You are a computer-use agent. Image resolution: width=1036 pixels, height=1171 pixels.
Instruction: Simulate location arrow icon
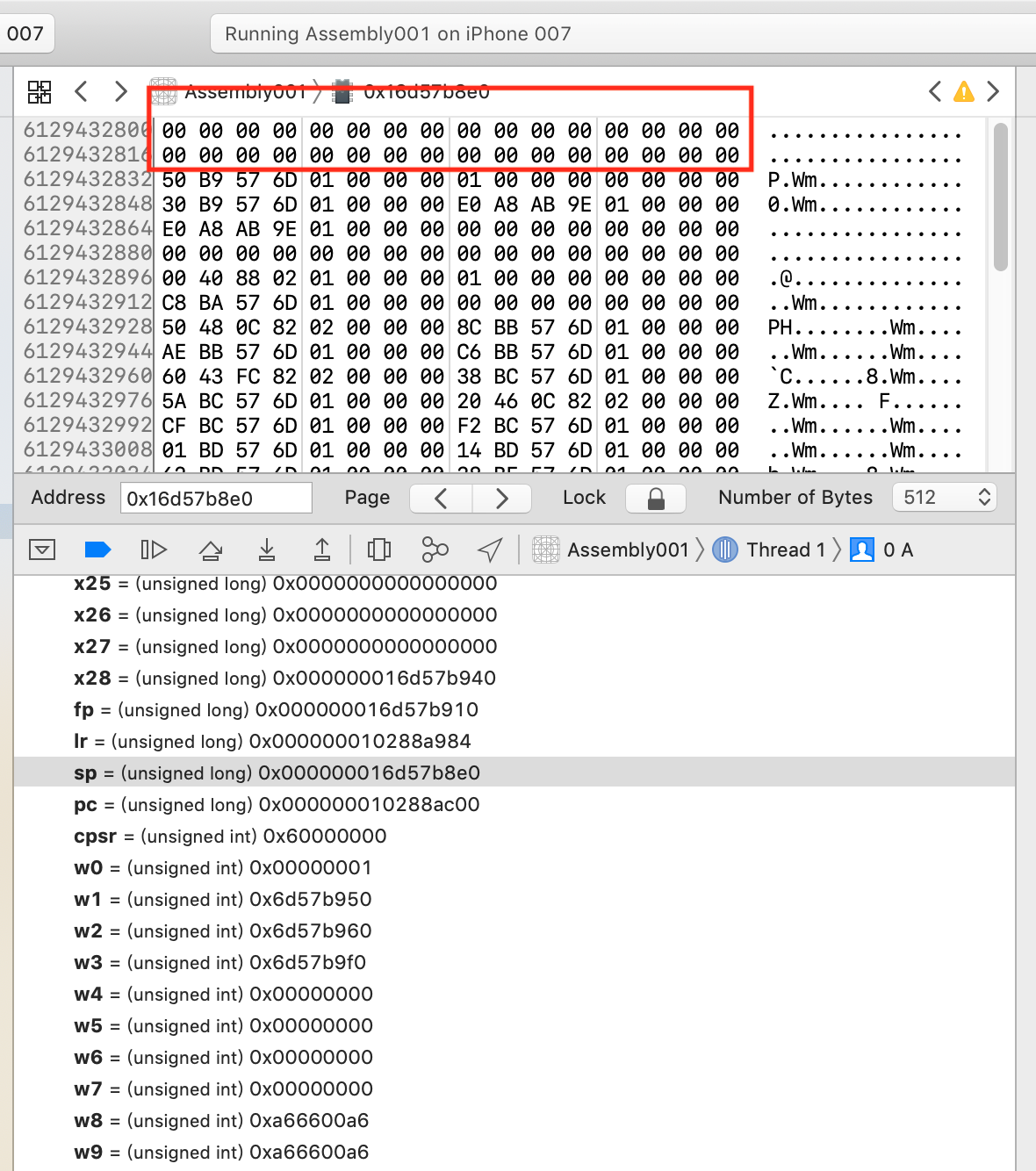pos(490,550)
